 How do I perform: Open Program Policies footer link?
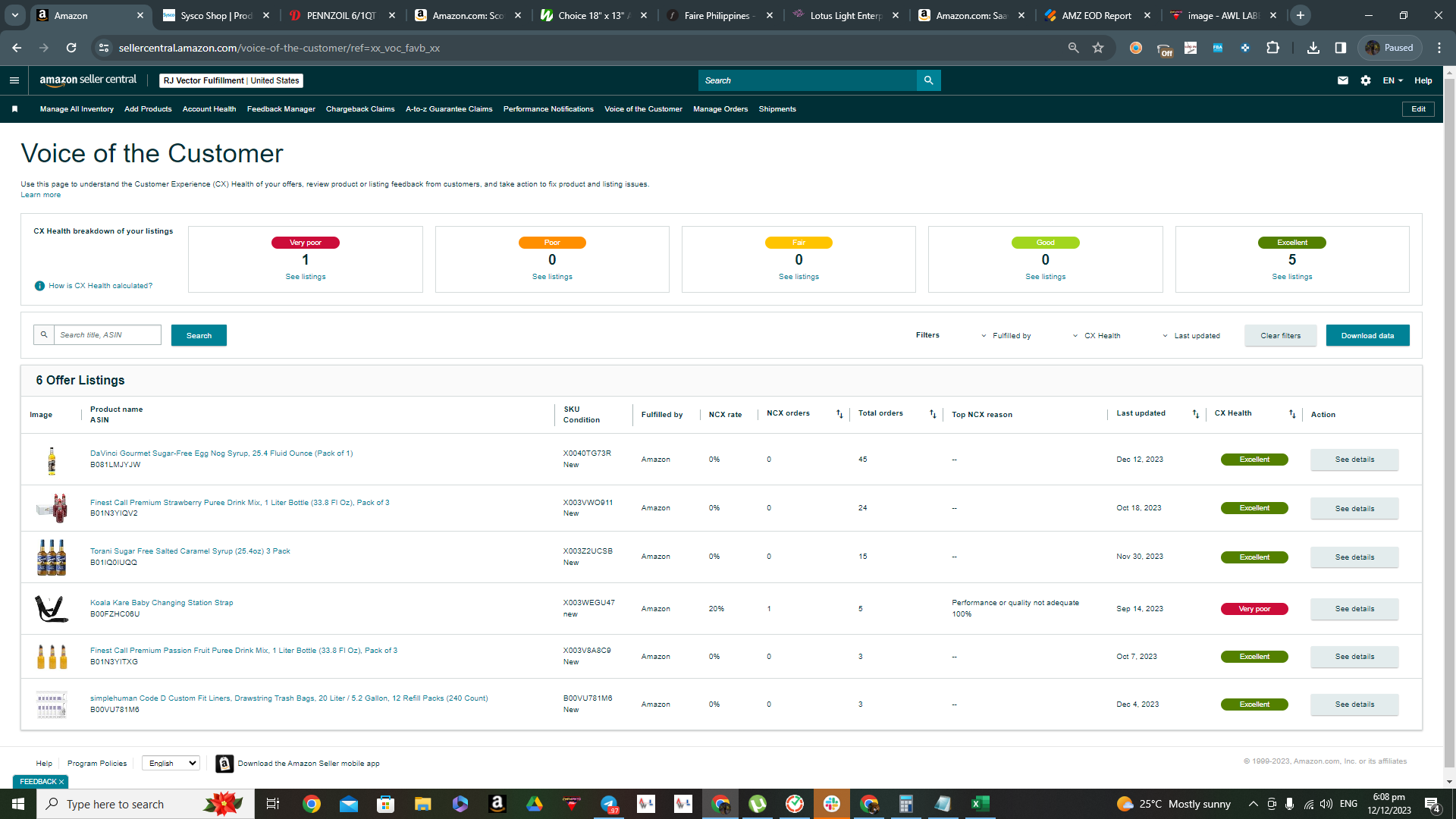(x=97, y=764)
